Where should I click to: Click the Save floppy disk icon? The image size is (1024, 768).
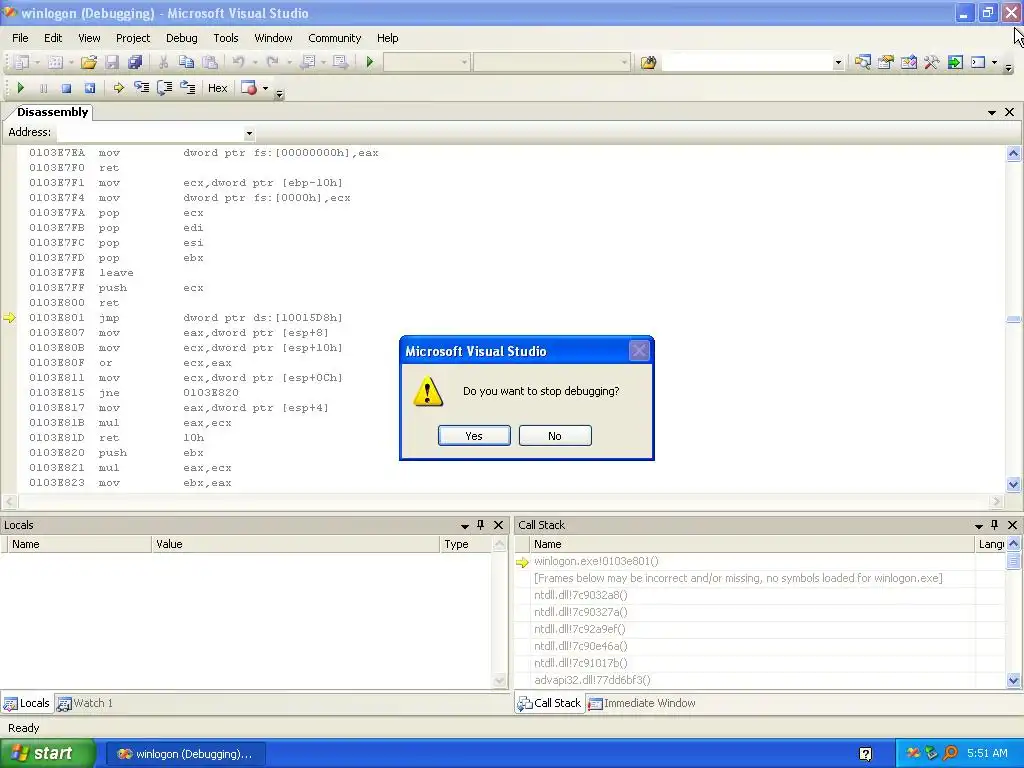point(112,62)
